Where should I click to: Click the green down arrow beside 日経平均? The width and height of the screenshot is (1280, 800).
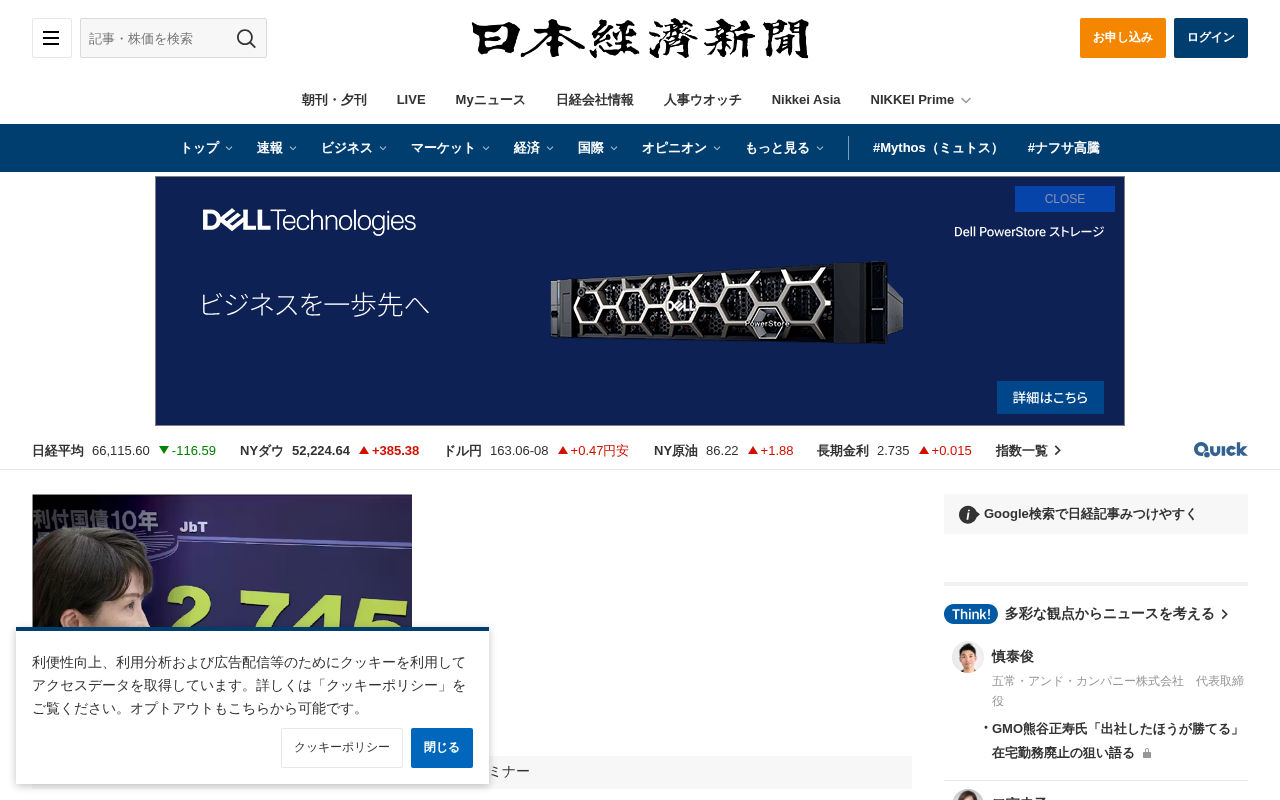click(x=164, y=450)
